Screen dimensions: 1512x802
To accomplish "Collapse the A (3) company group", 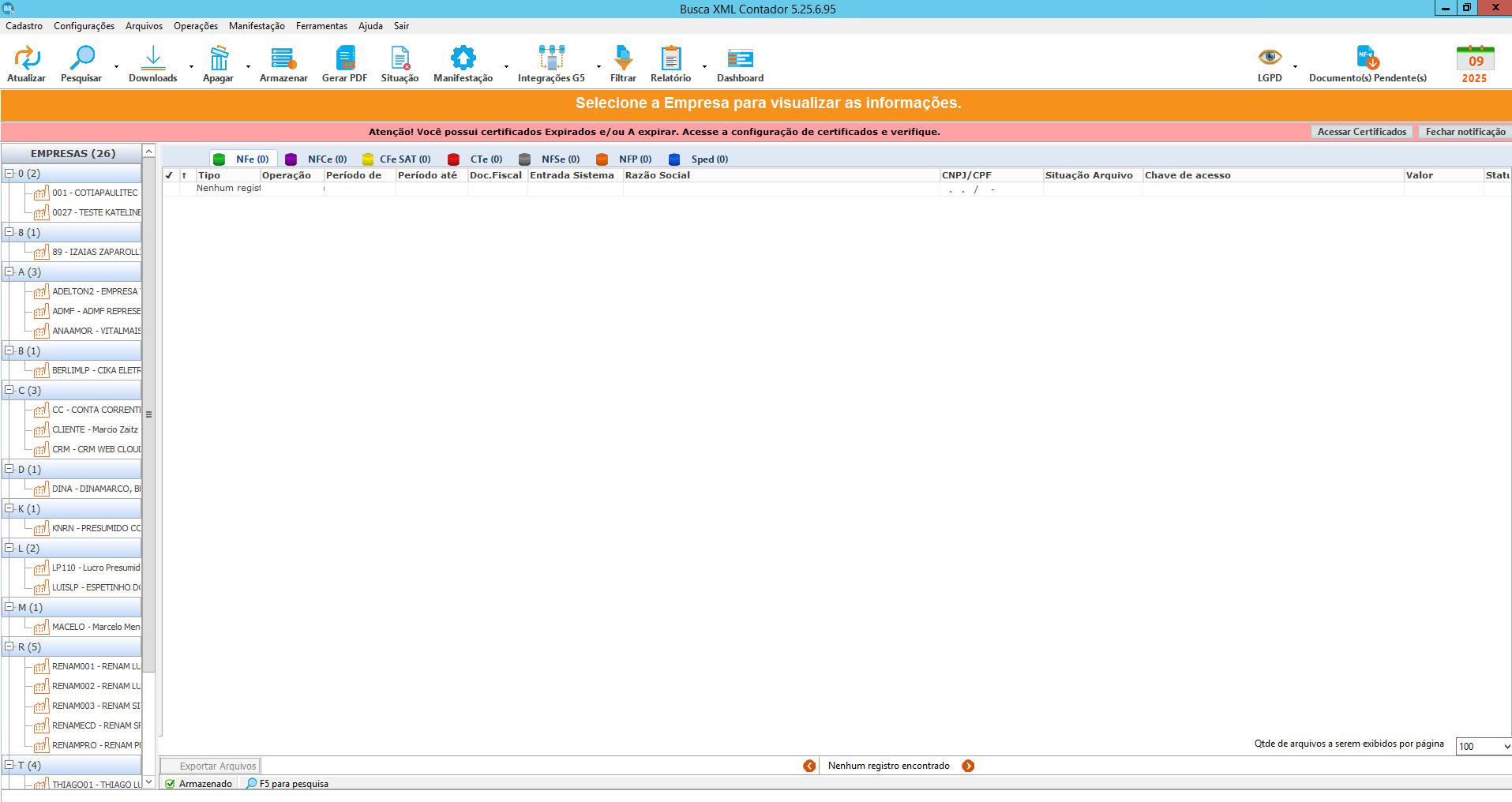I will pos(9,272).
